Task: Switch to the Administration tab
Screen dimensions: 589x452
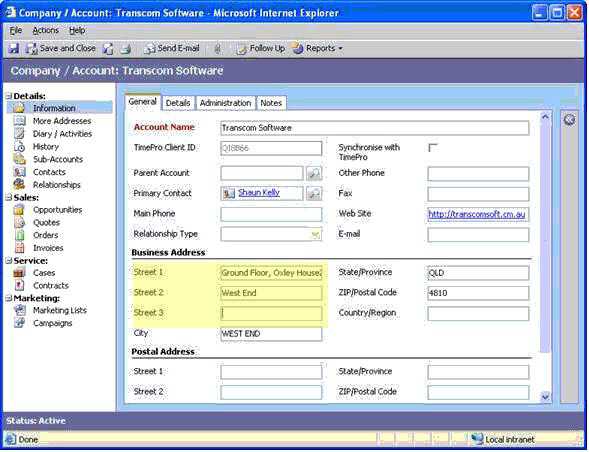Action: pos(225,103)
